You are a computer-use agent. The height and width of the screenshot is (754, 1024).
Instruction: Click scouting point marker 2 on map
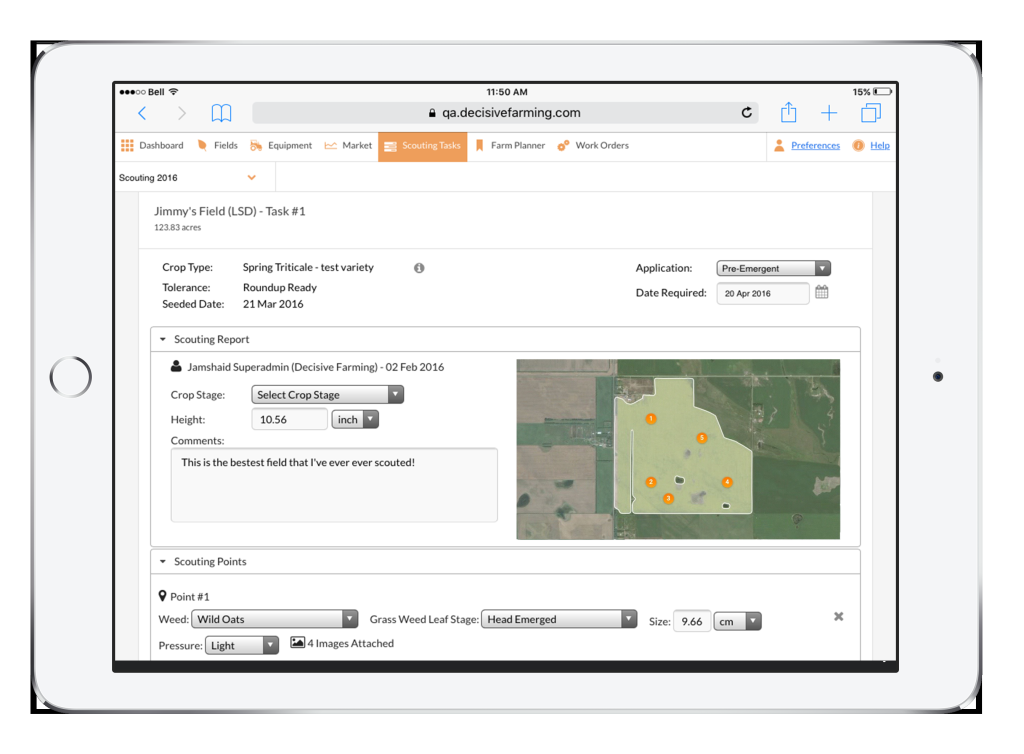(650, 482)
